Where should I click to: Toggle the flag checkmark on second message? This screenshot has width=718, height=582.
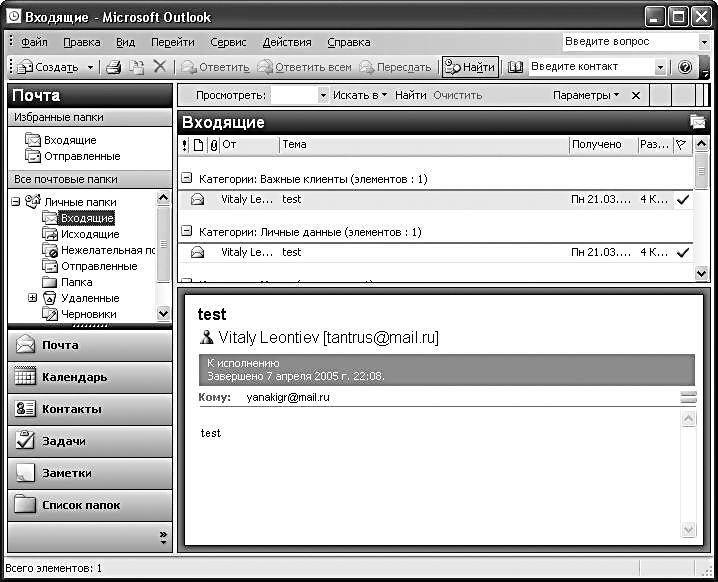[x=683, y=252]
